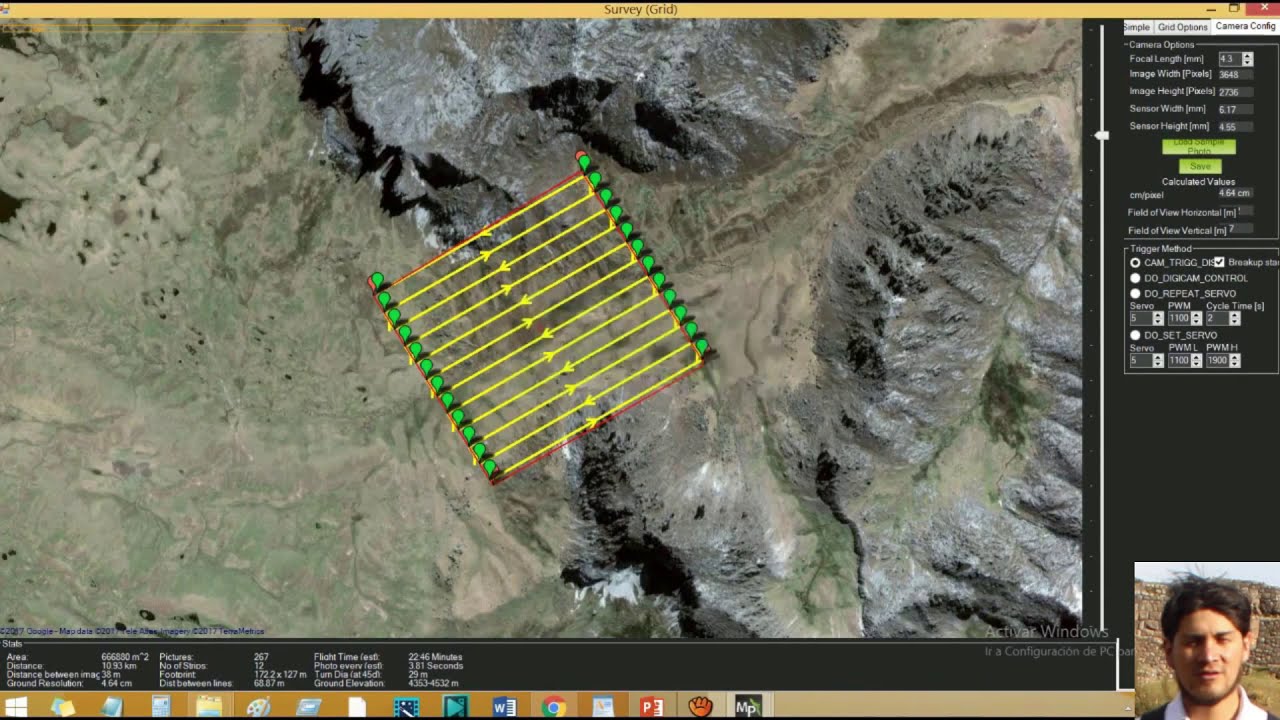This screenshot has width=1280, height=720.
Task: Switch to Microsoft Word in taskbar
Action: coord(504,707)
